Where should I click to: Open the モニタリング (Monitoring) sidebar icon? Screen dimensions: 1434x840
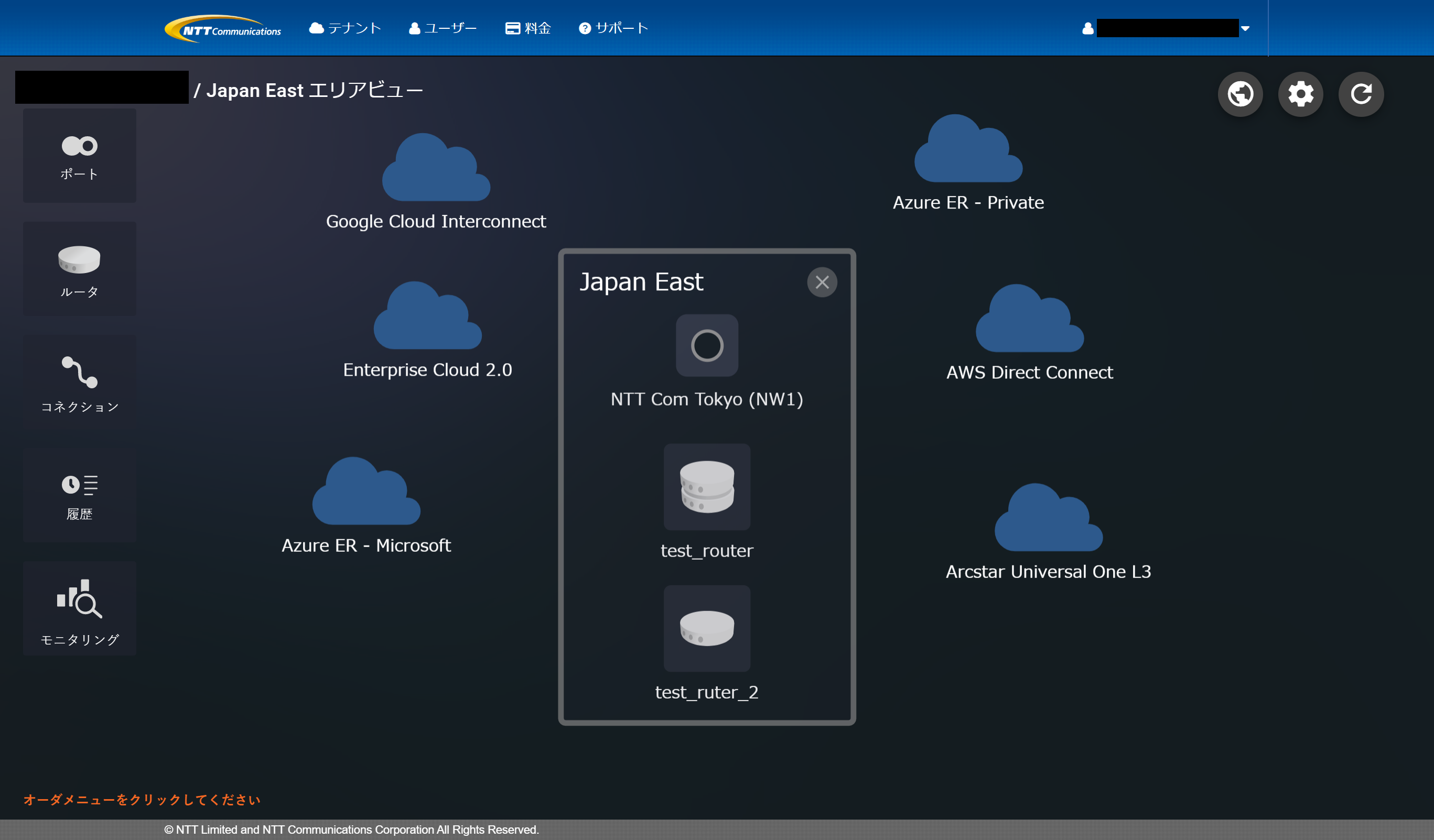79,608
